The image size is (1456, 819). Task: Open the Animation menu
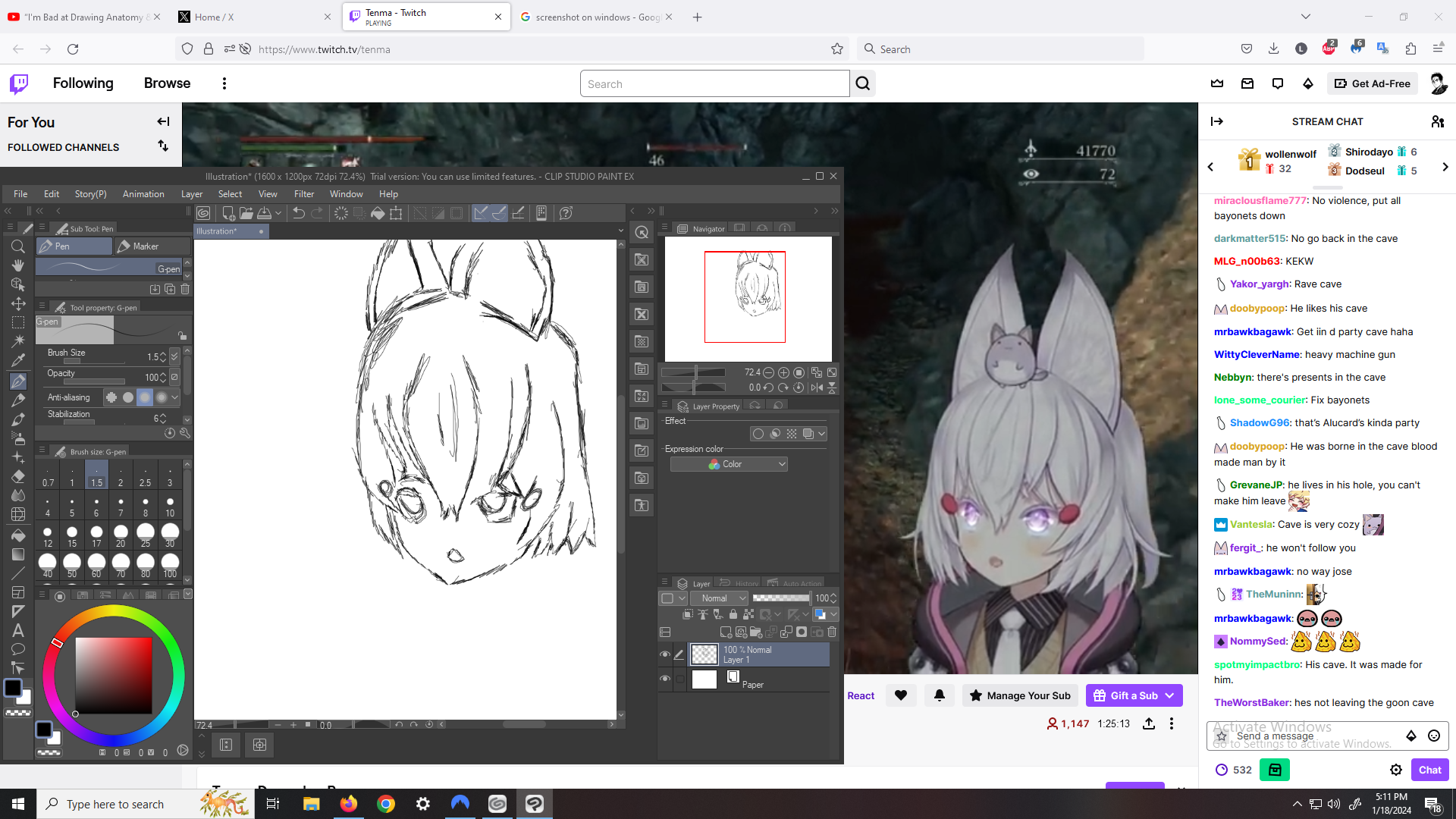[143, 194]
